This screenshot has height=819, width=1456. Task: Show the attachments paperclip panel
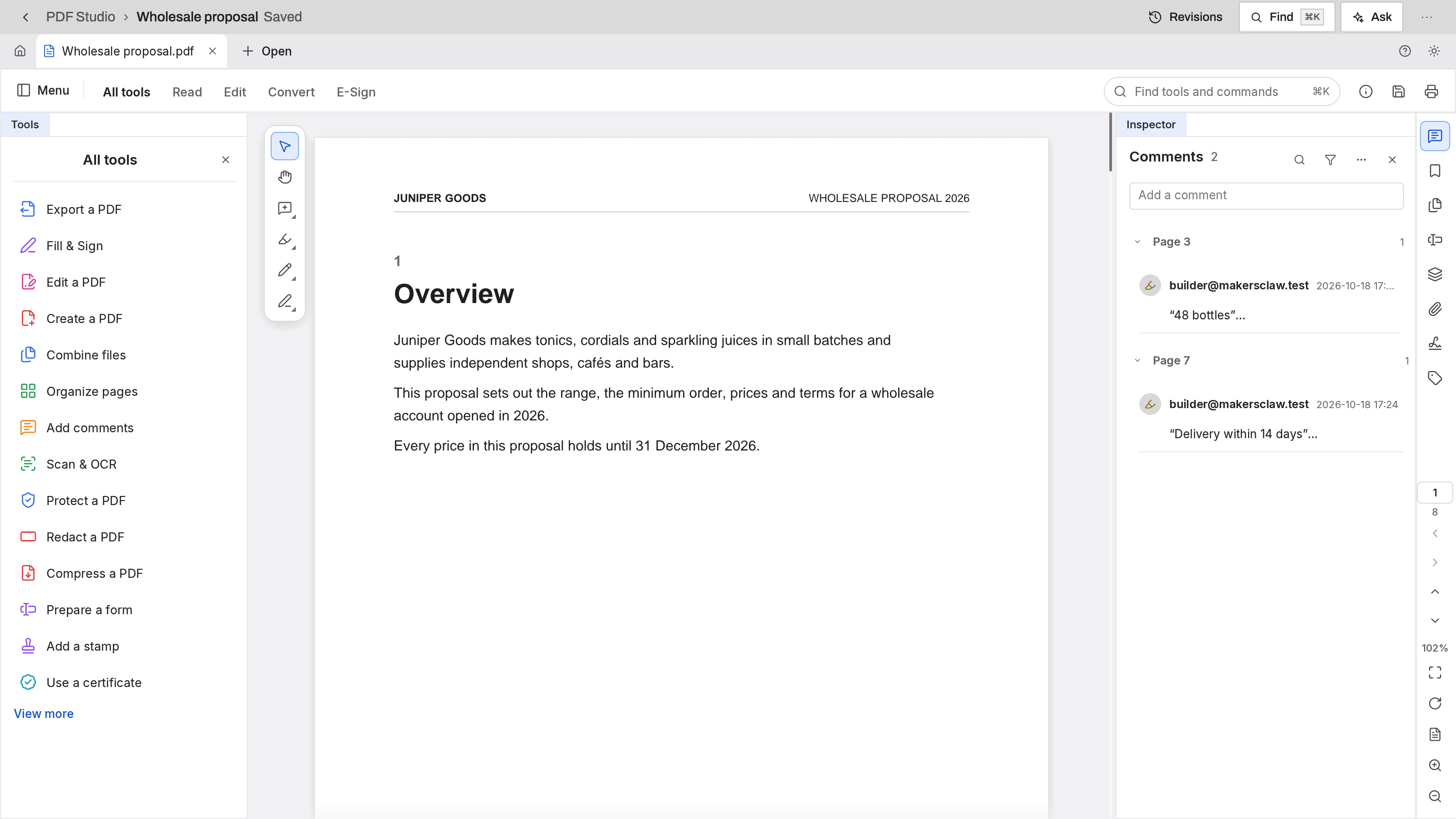(1435, 308)
